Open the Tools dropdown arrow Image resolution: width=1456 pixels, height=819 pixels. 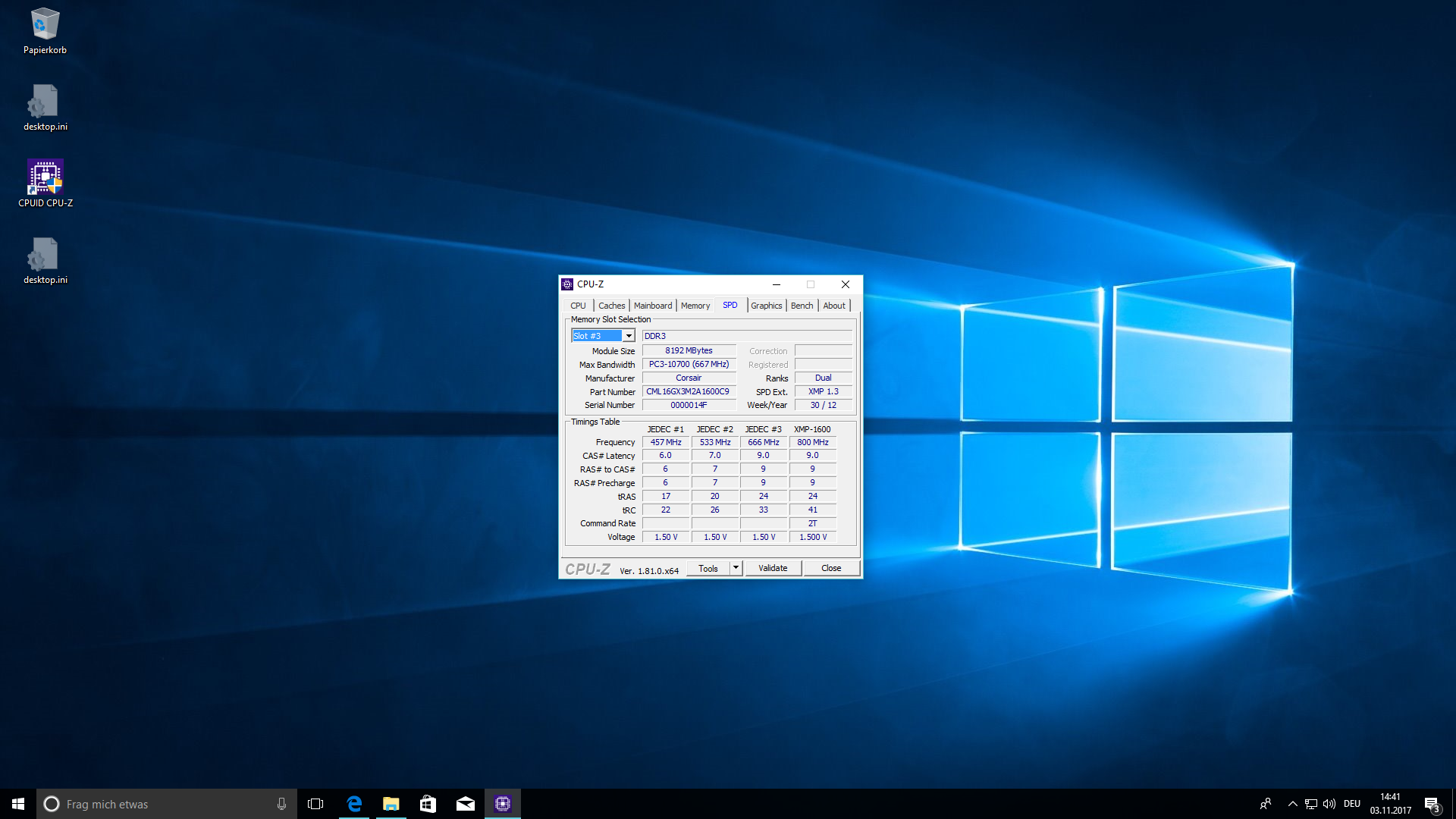tap(736, 568)
